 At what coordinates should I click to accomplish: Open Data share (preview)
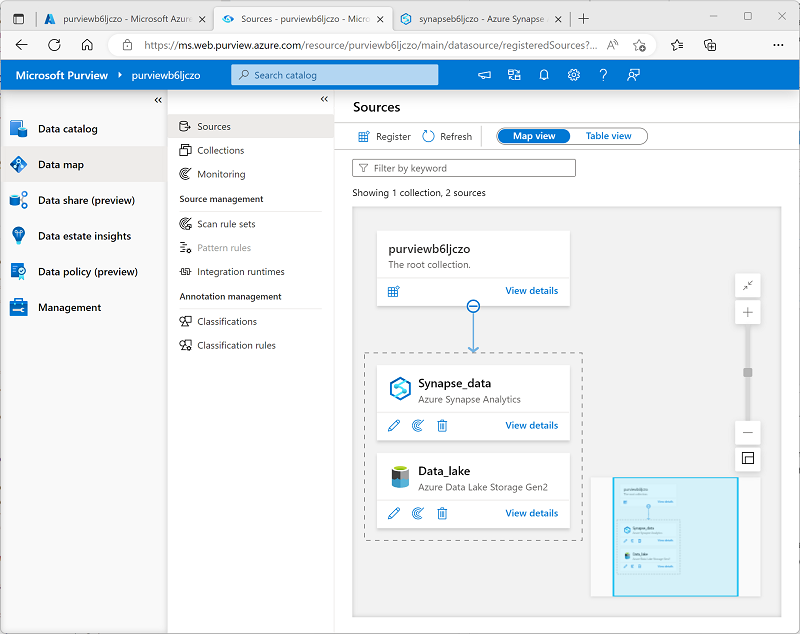pyautogui.click(x=86, y=200)
